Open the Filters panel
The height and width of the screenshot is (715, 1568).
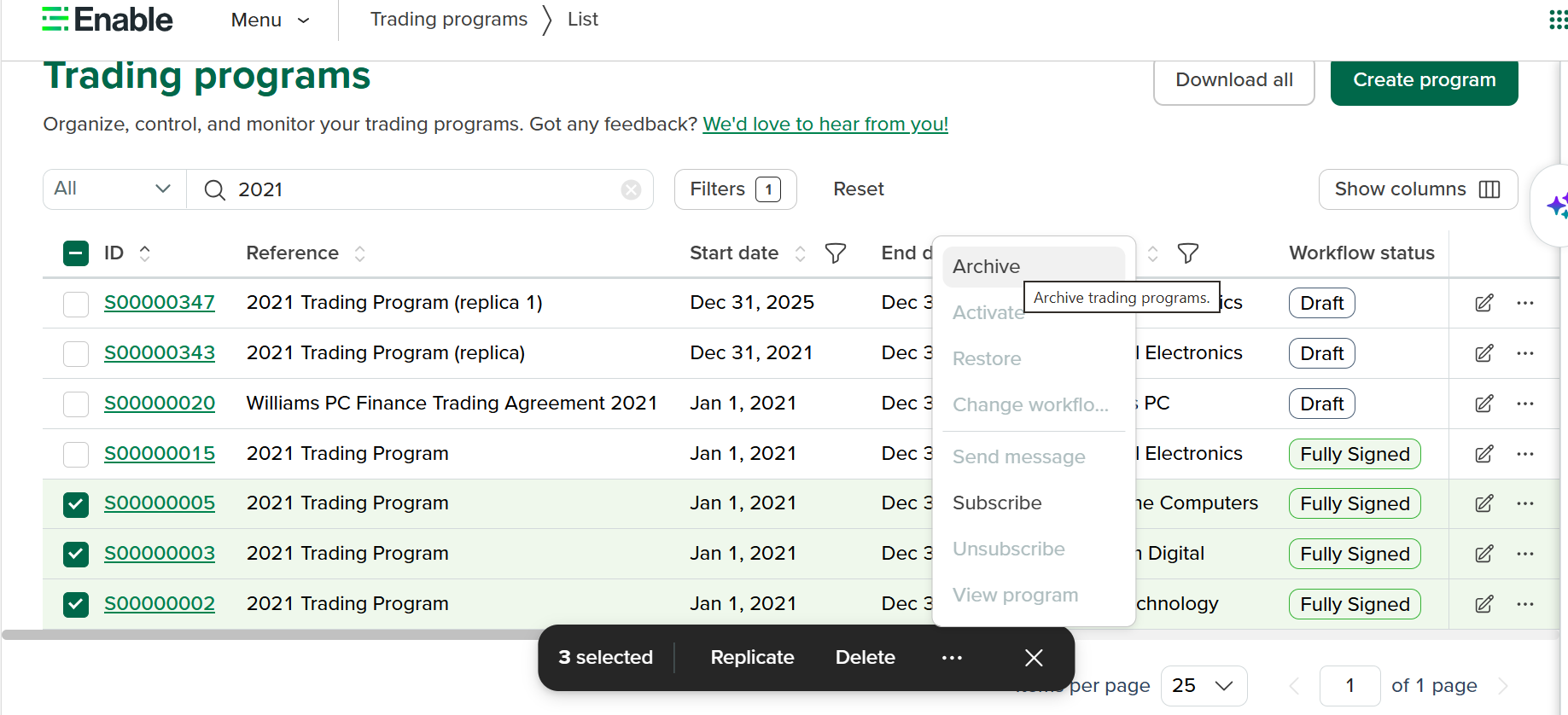[735, 189]
